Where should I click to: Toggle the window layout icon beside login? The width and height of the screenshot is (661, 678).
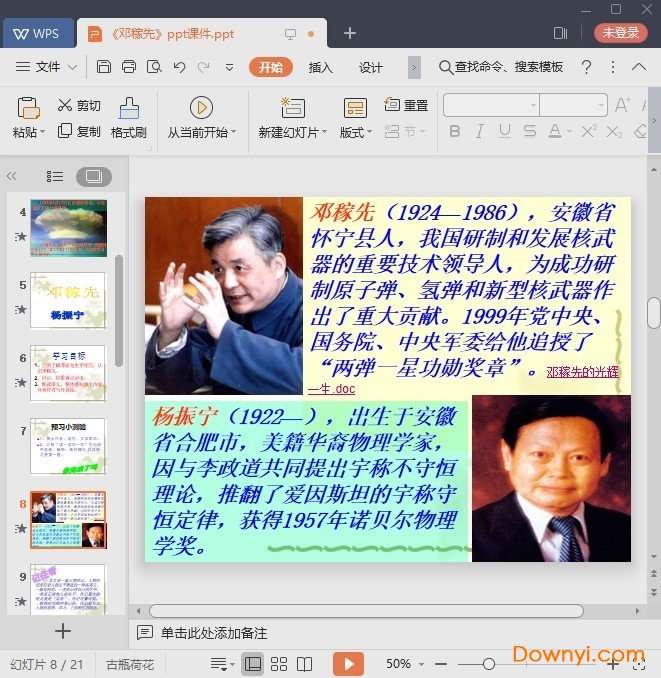click(x=560, y=33)
